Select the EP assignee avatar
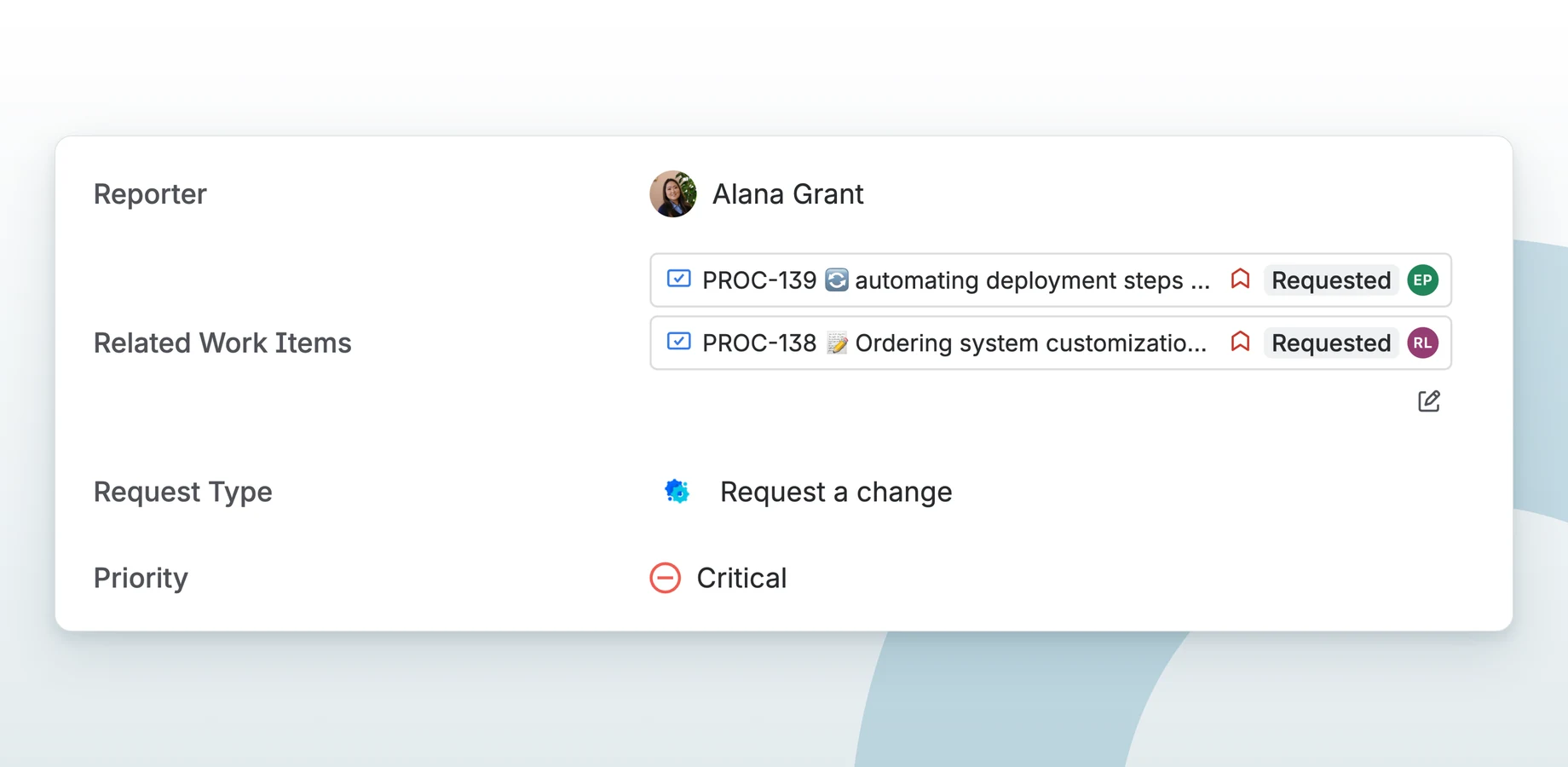The width and height of the screenshot is (1568, 767). 1422,280
